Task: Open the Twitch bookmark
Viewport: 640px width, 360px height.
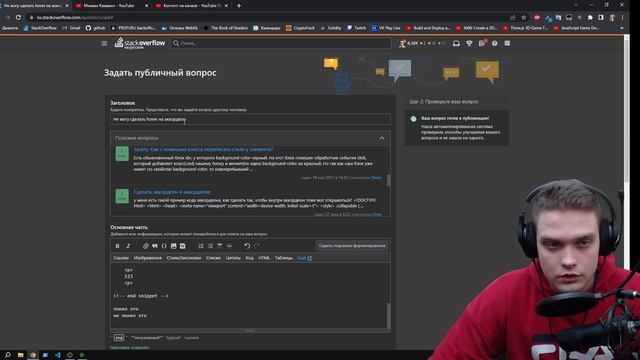Action: (x=356, y=28)
